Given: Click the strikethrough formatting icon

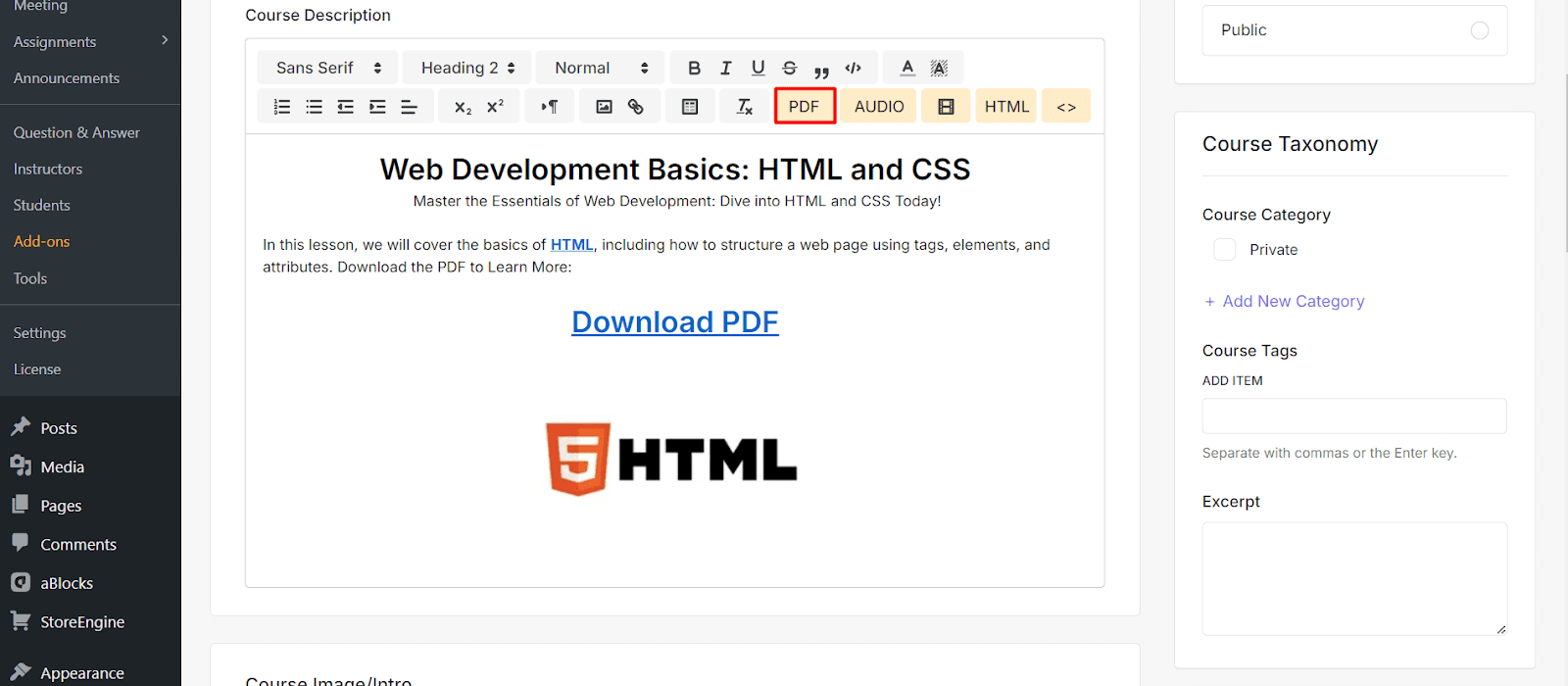Looking at the screenshot, I should 790,68.
